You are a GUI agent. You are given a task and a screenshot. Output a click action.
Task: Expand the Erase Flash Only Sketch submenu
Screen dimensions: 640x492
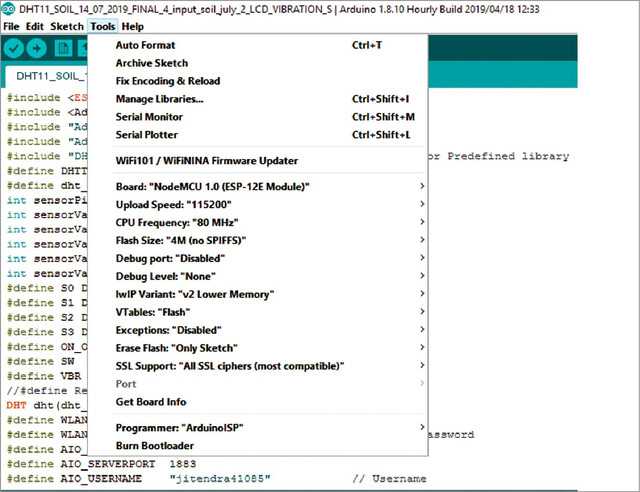(x=258, y=348)
